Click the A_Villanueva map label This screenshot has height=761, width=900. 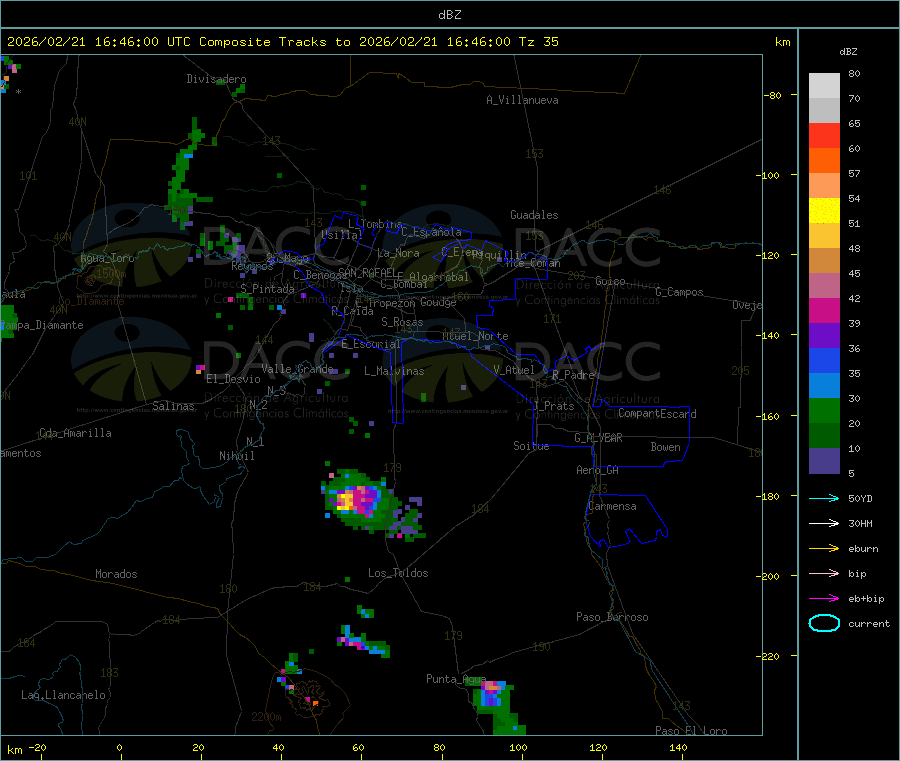coord(522,100)
